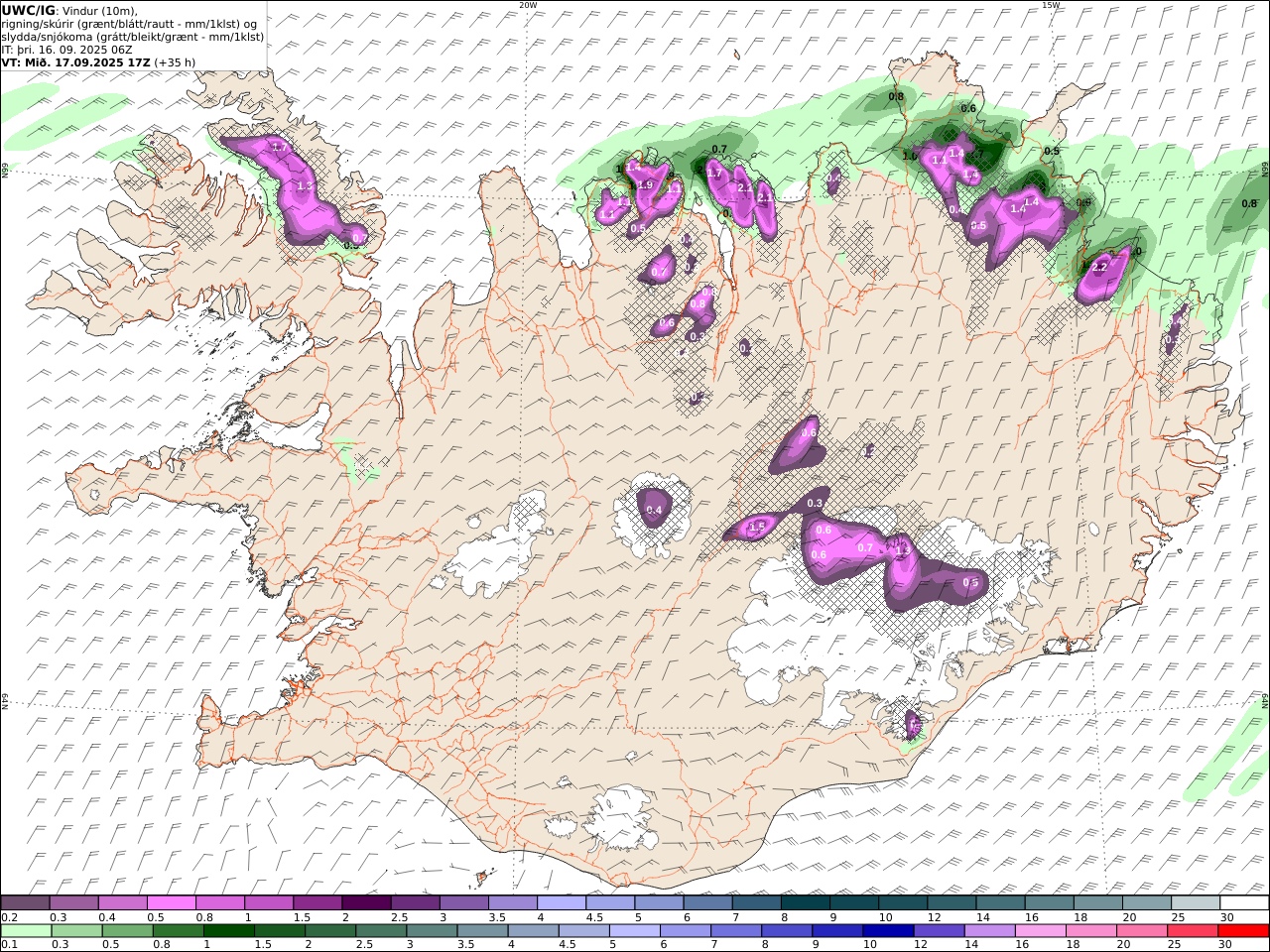Pick the 9 royal blue swatch in lower legend row
The image size is (1270, 952).
(837, 931)
